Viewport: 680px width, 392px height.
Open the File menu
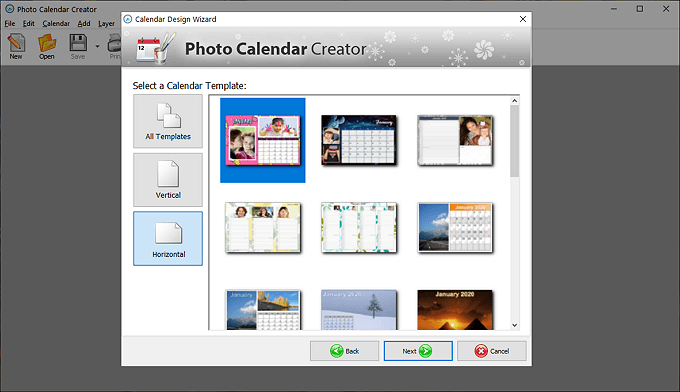point(10,23)
